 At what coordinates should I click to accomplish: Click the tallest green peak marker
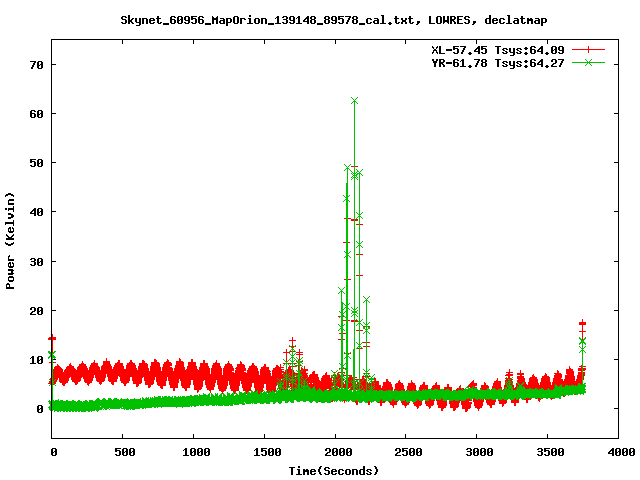pos(354,101)
